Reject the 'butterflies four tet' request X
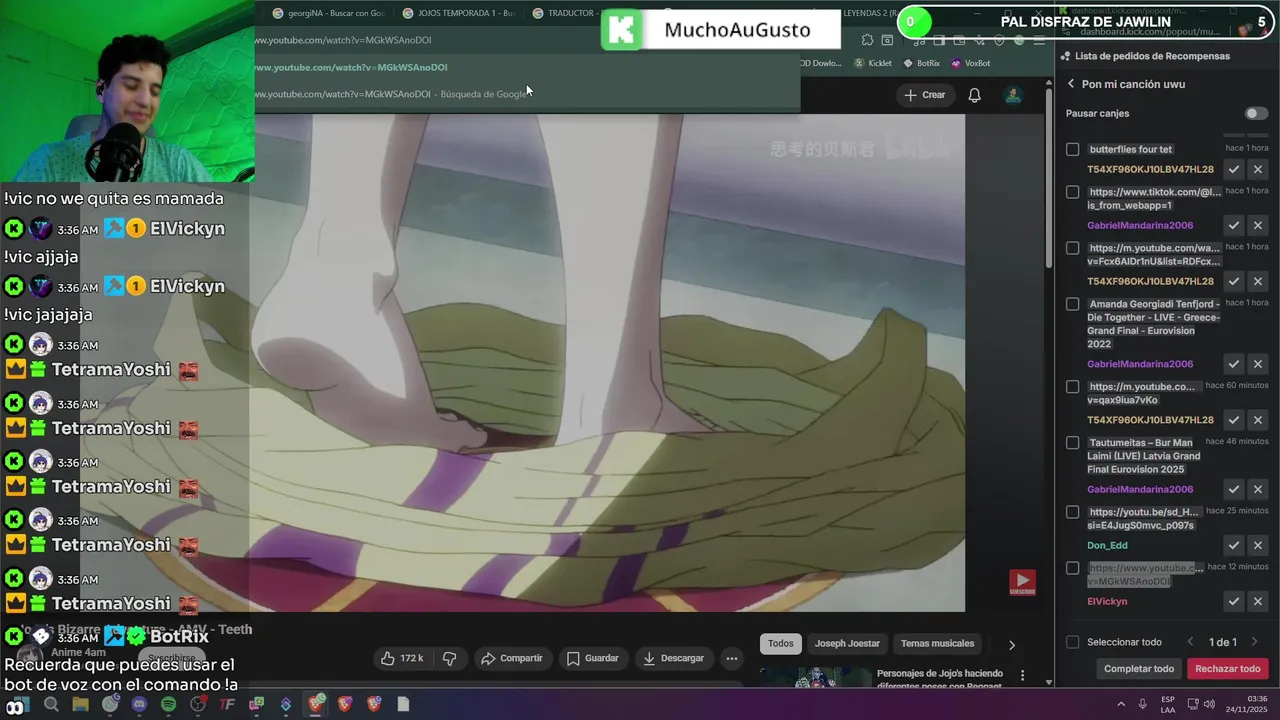The width and height of the screenshot is (1280, 720). pos(1258,170)
